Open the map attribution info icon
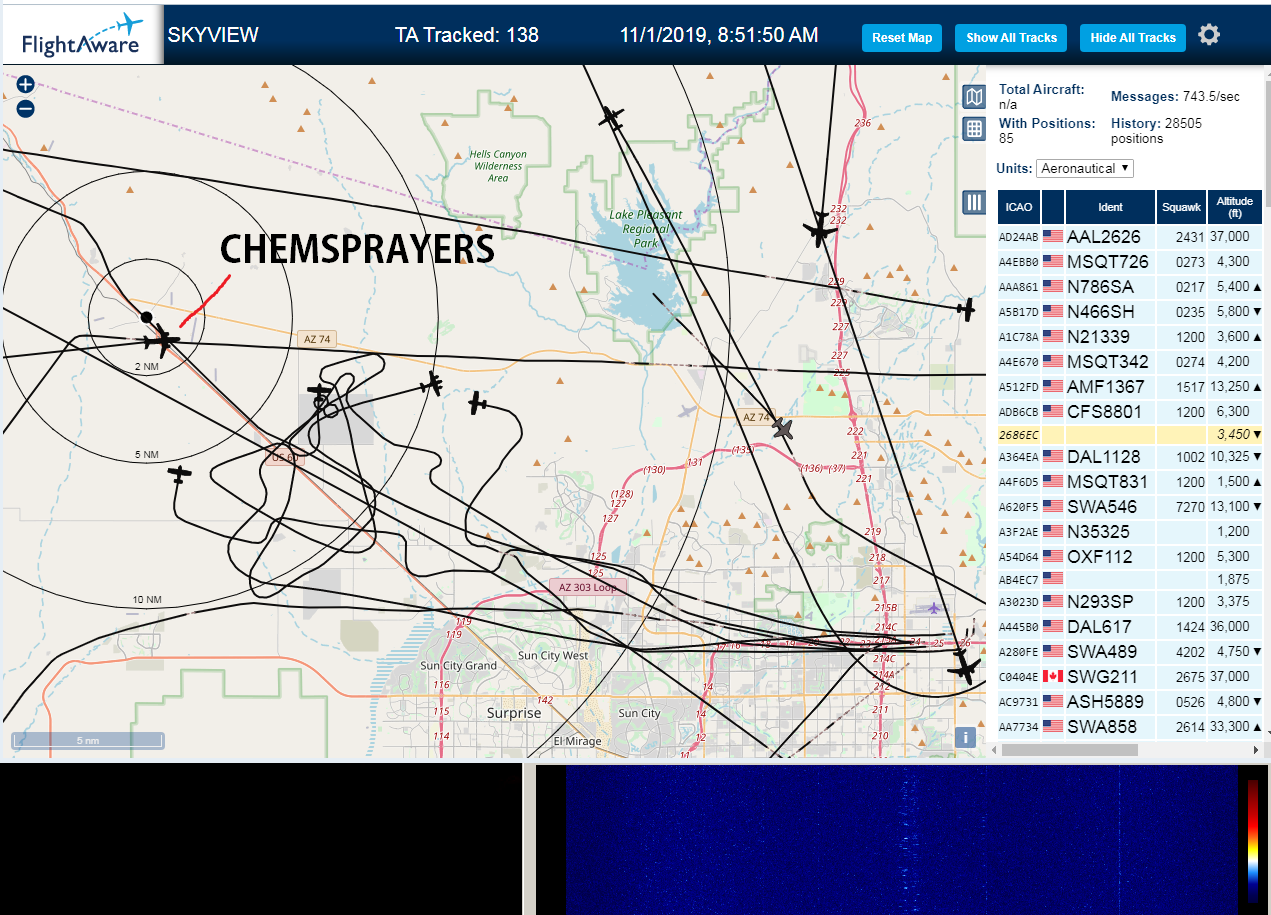 coord(965,737)
